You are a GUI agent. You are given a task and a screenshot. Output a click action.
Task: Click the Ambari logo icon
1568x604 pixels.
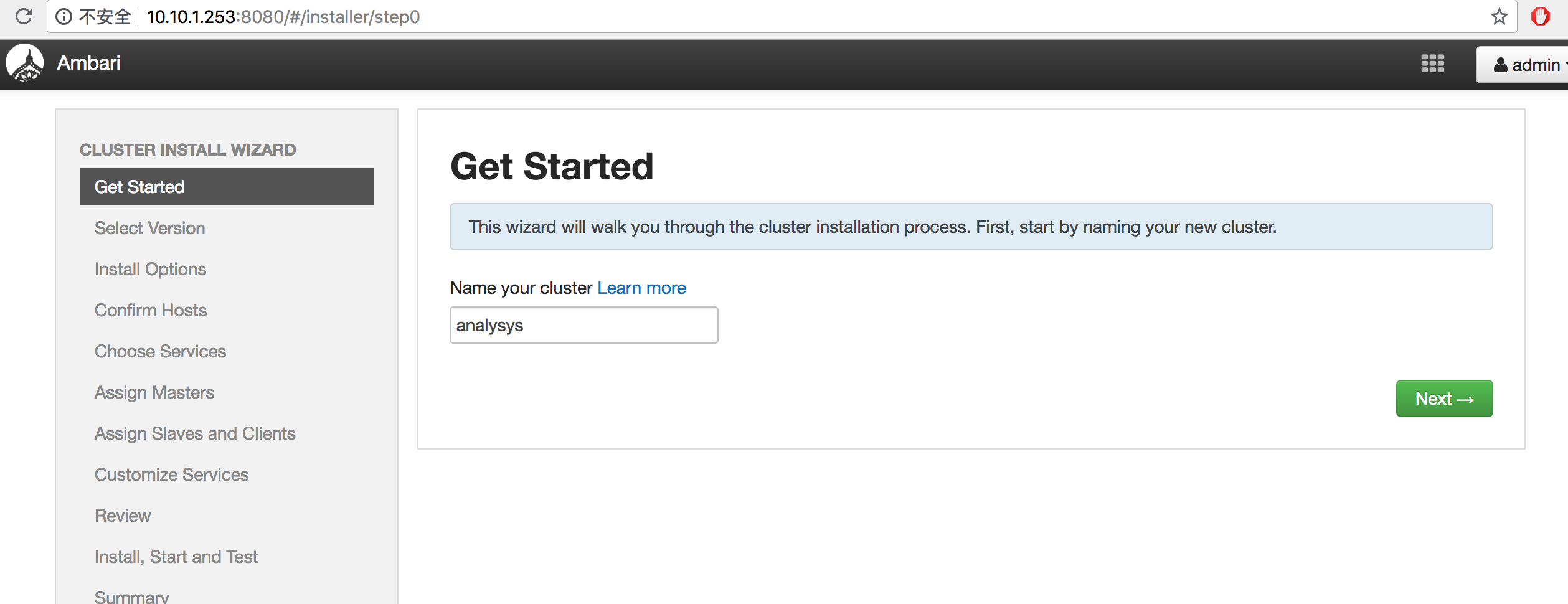[25, 64]
